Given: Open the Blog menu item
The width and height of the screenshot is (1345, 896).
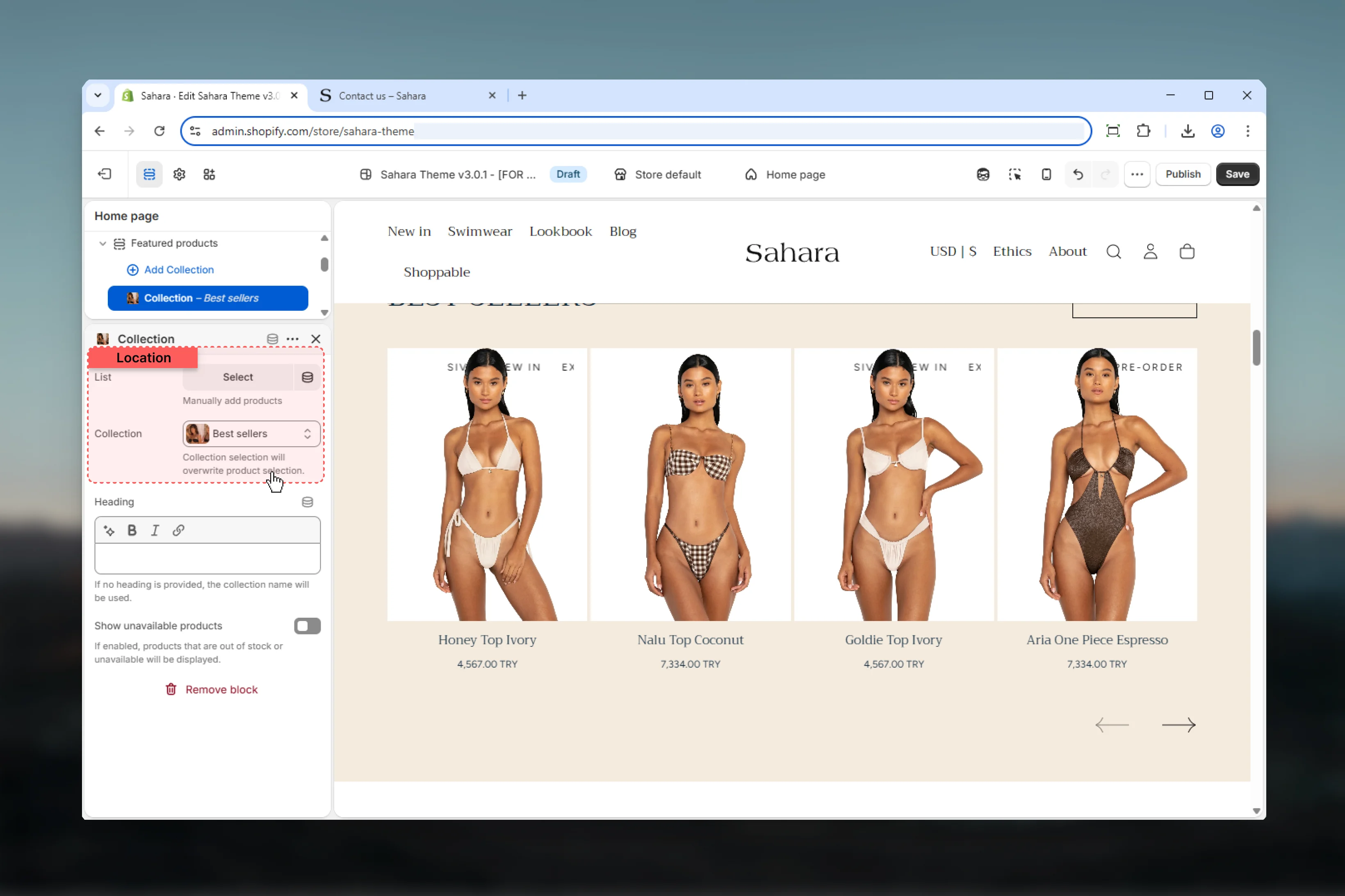Looking at the screenshot, I should pos(622,232).
